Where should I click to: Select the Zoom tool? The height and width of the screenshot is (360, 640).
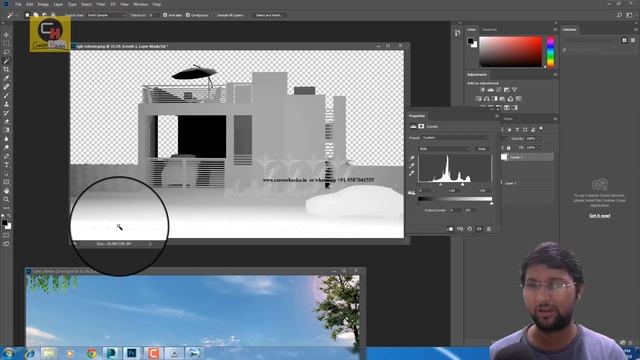(x=6, y=199)
